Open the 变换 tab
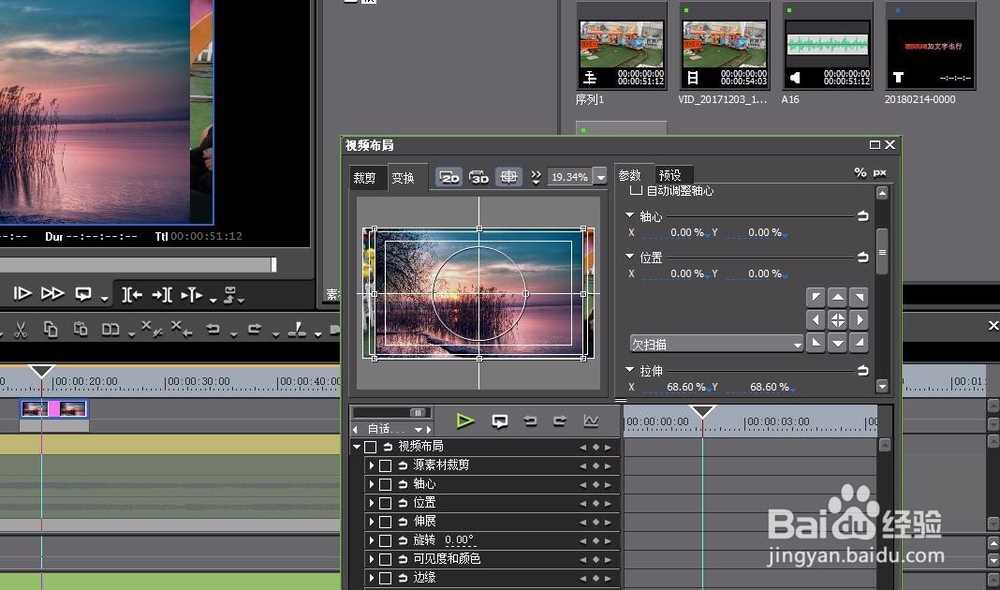Screen dimensions: 1000x590 pyautogui.click(x=403, y=178)
